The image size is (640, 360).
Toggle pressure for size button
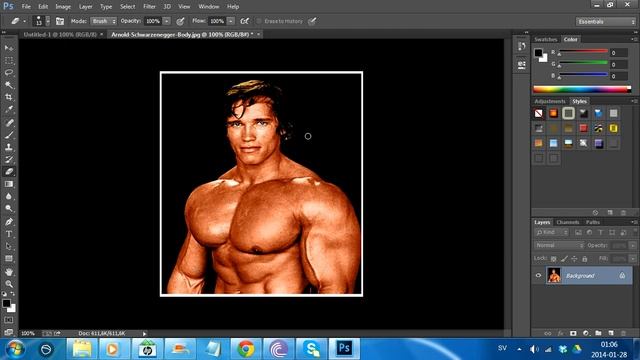312,21
